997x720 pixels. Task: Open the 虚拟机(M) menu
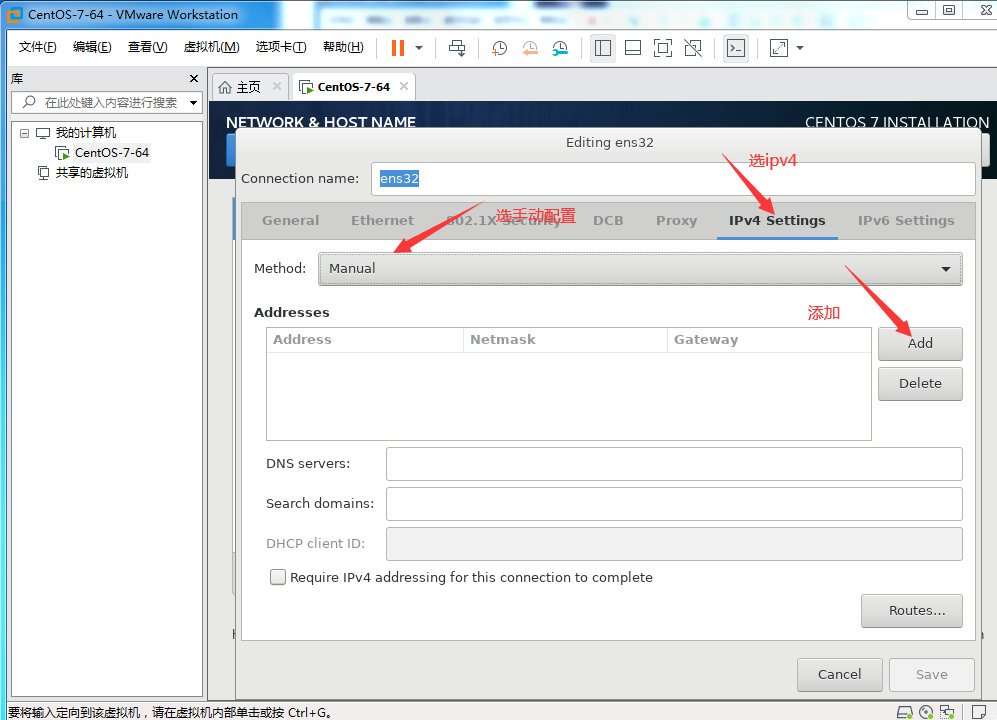pos(212,47)
